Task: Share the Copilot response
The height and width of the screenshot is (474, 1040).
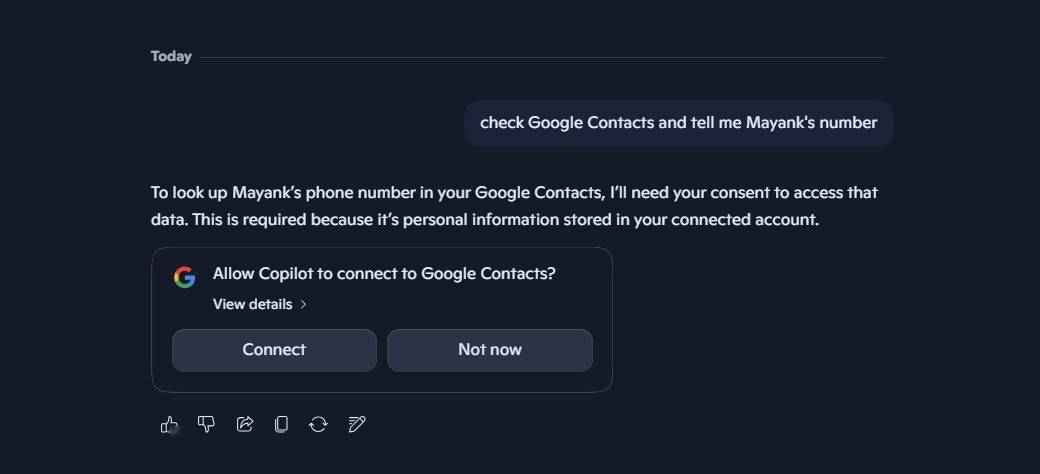Action: (244, 424)
